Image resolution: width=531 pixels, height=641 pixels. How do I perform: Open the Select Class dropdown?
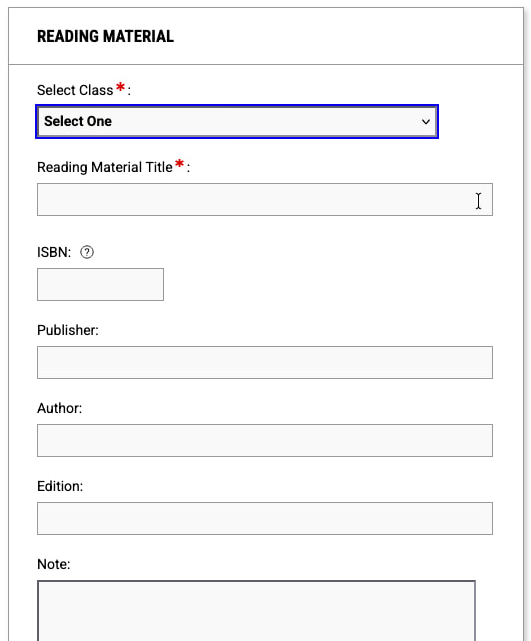[237, 121]
